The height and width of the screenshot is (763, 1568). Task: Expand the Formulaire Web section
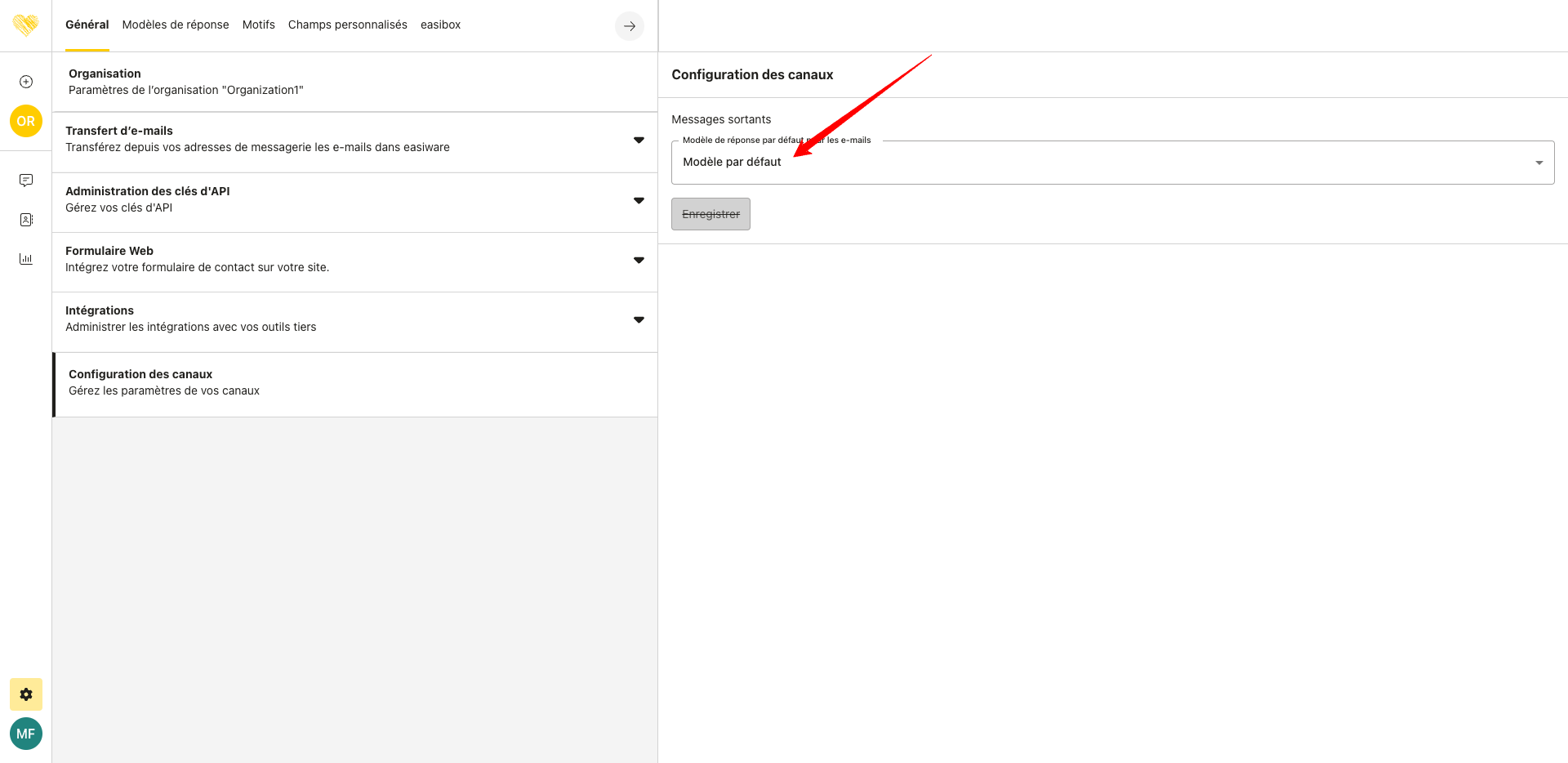639,261
